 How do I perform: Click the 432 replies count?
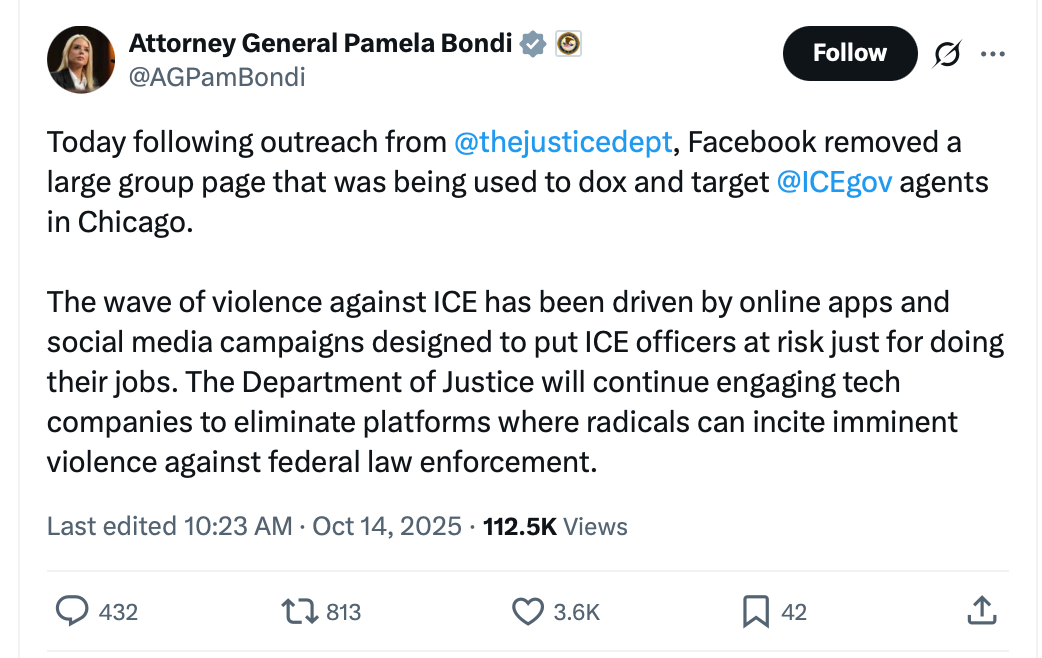(x=119, y=612)
